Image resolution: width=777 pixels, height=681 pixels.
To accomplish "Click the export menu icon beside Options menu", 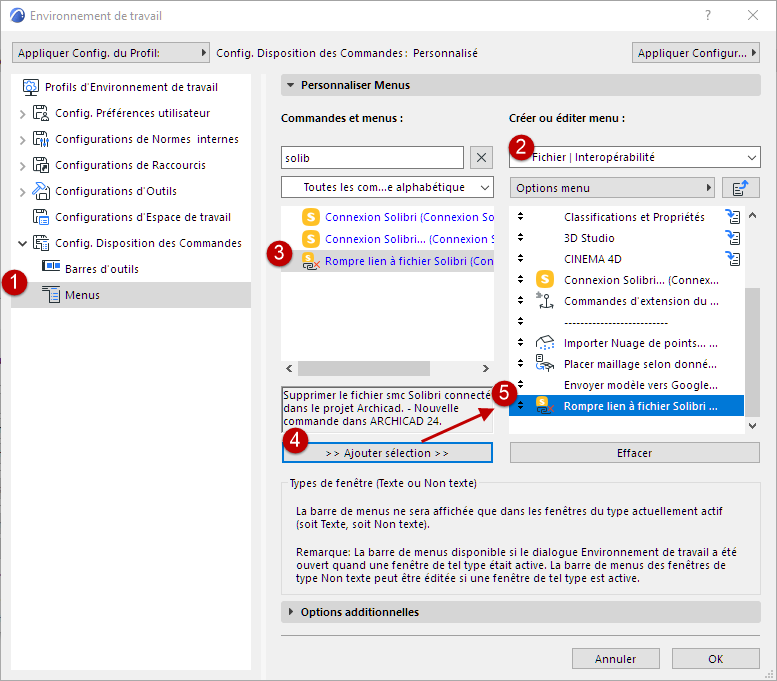I will pos(740,188).
